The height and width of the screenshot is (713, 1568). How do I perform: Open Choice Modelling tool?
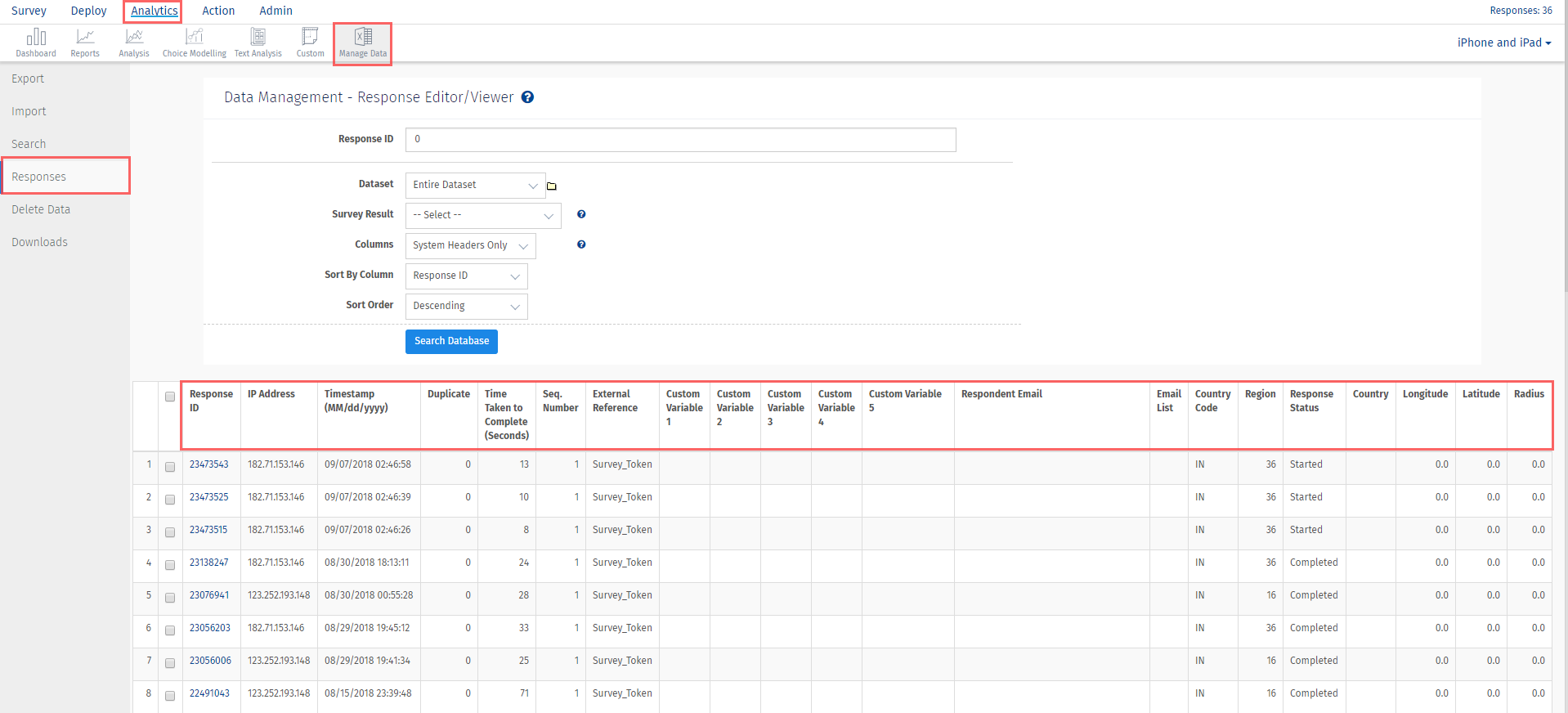(194, 43)
